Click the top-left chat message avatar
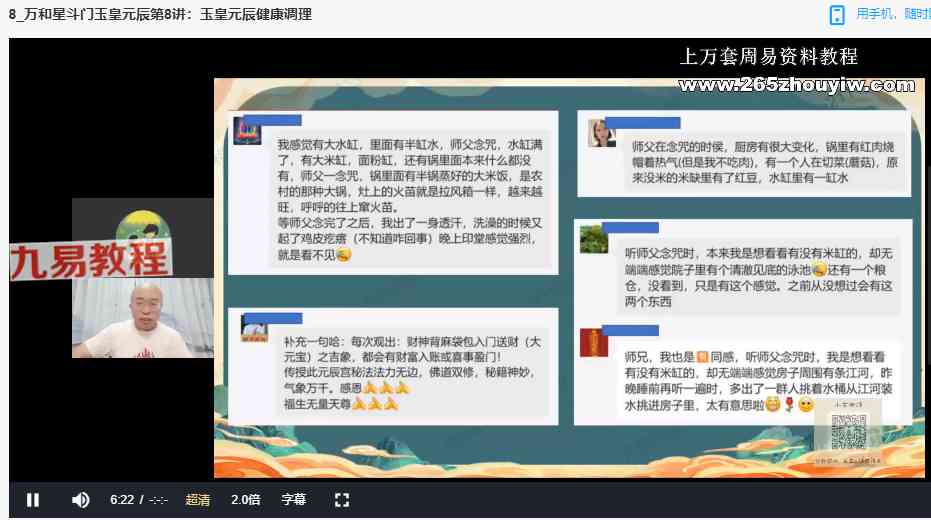The width and height of the screenshot is (931, 520). click(247, 131)
